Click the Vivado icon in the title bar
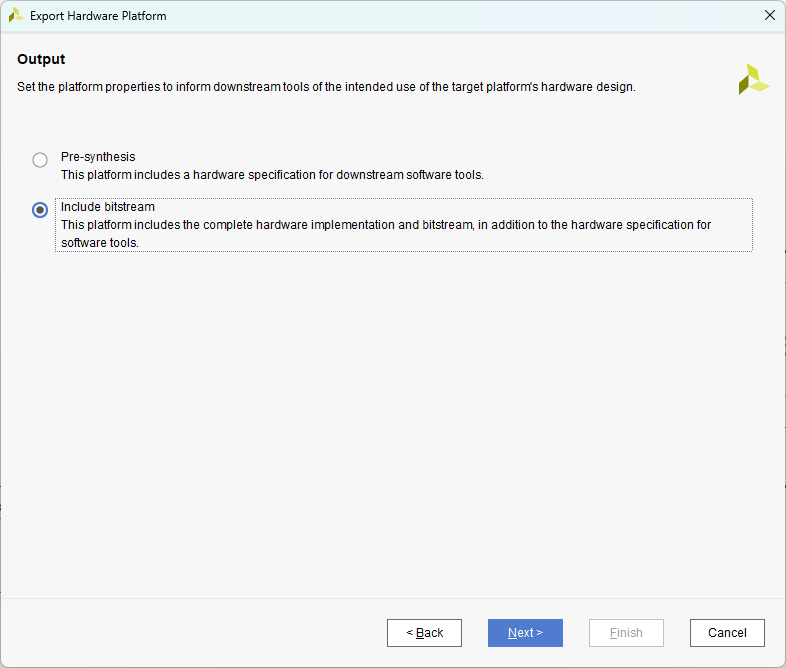 click(16, 16)
